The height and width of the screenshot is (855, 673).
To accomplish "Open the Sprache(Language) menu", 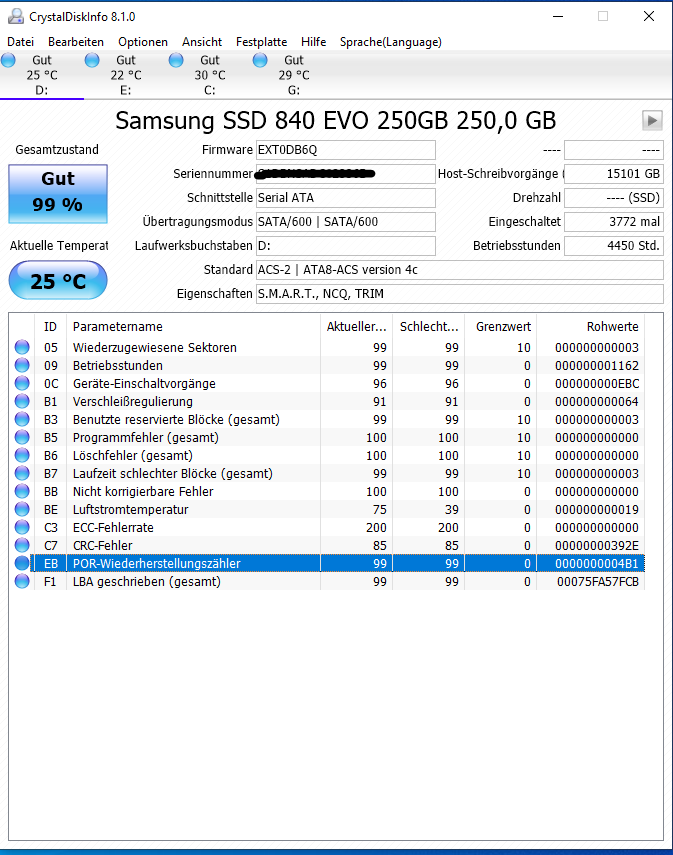I will 390,42.
